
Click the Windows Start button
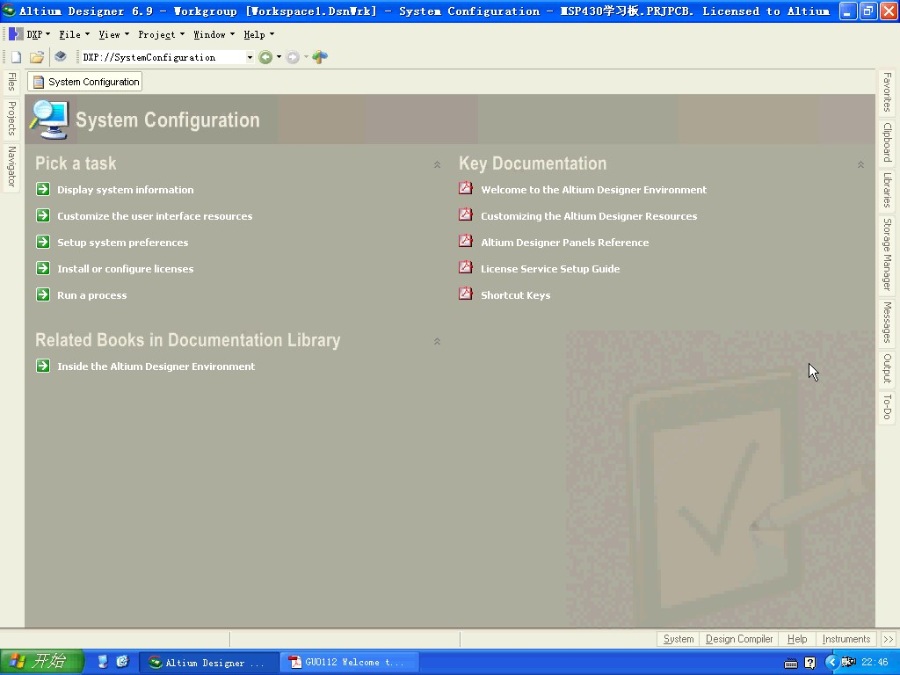(42, 662)
